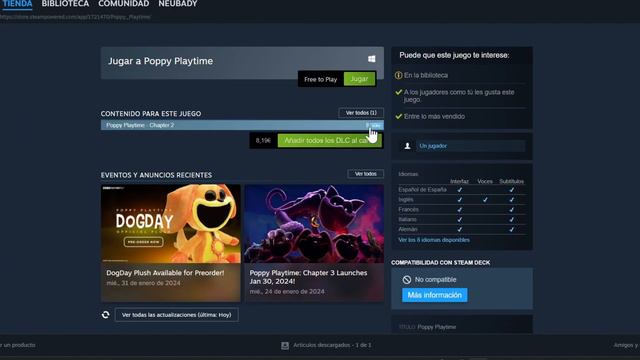Open the Un jugador category link

433,146
